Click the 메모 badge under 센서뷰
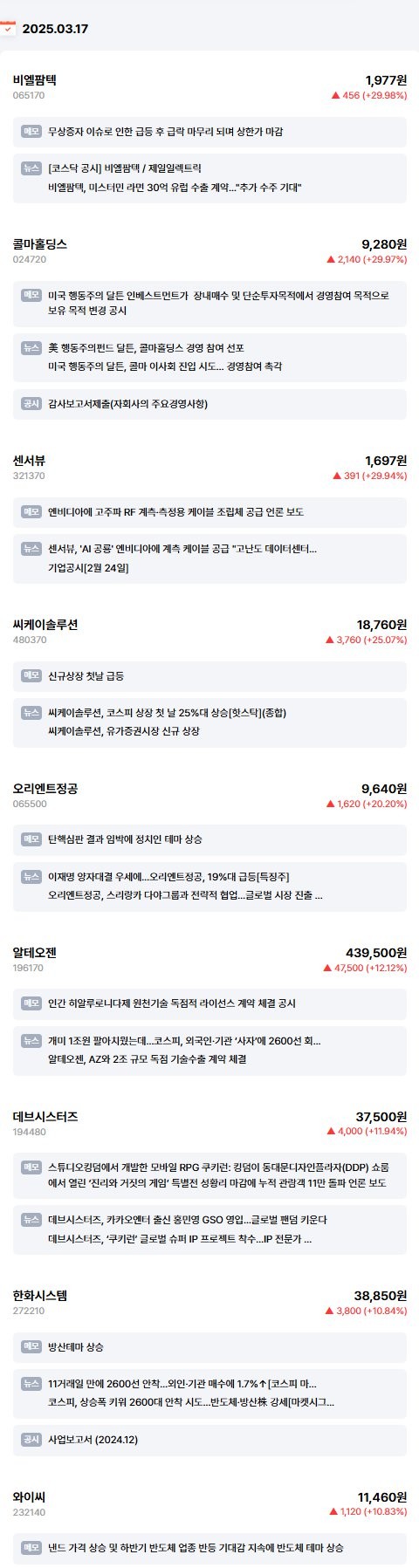The image size is (419, 1568). pos(31,512)
